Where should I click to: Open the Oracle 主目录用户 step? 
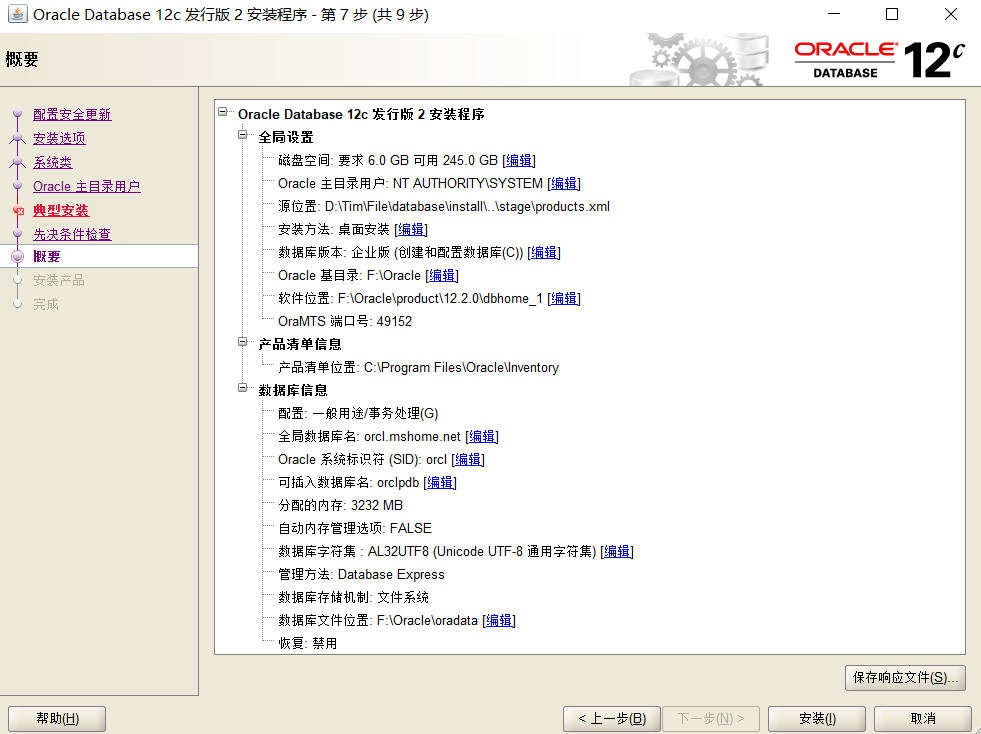pyautogui.click(x=86, y=186)
